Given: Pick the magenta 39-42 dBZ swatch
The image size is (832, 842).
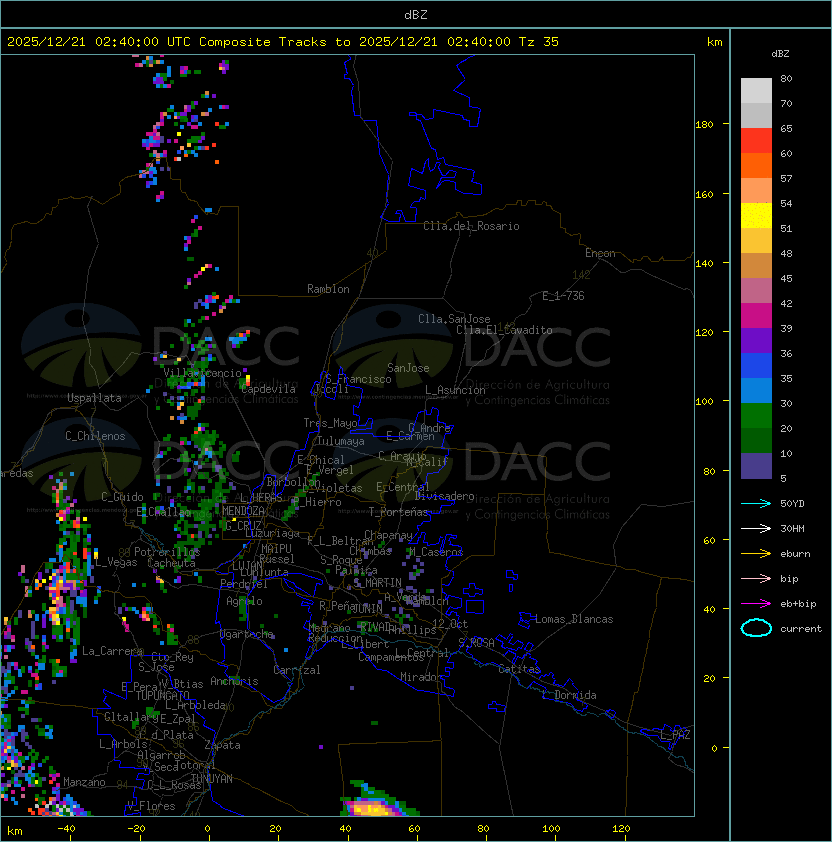Looking at the screenshot, I should (x=756, y=316).
